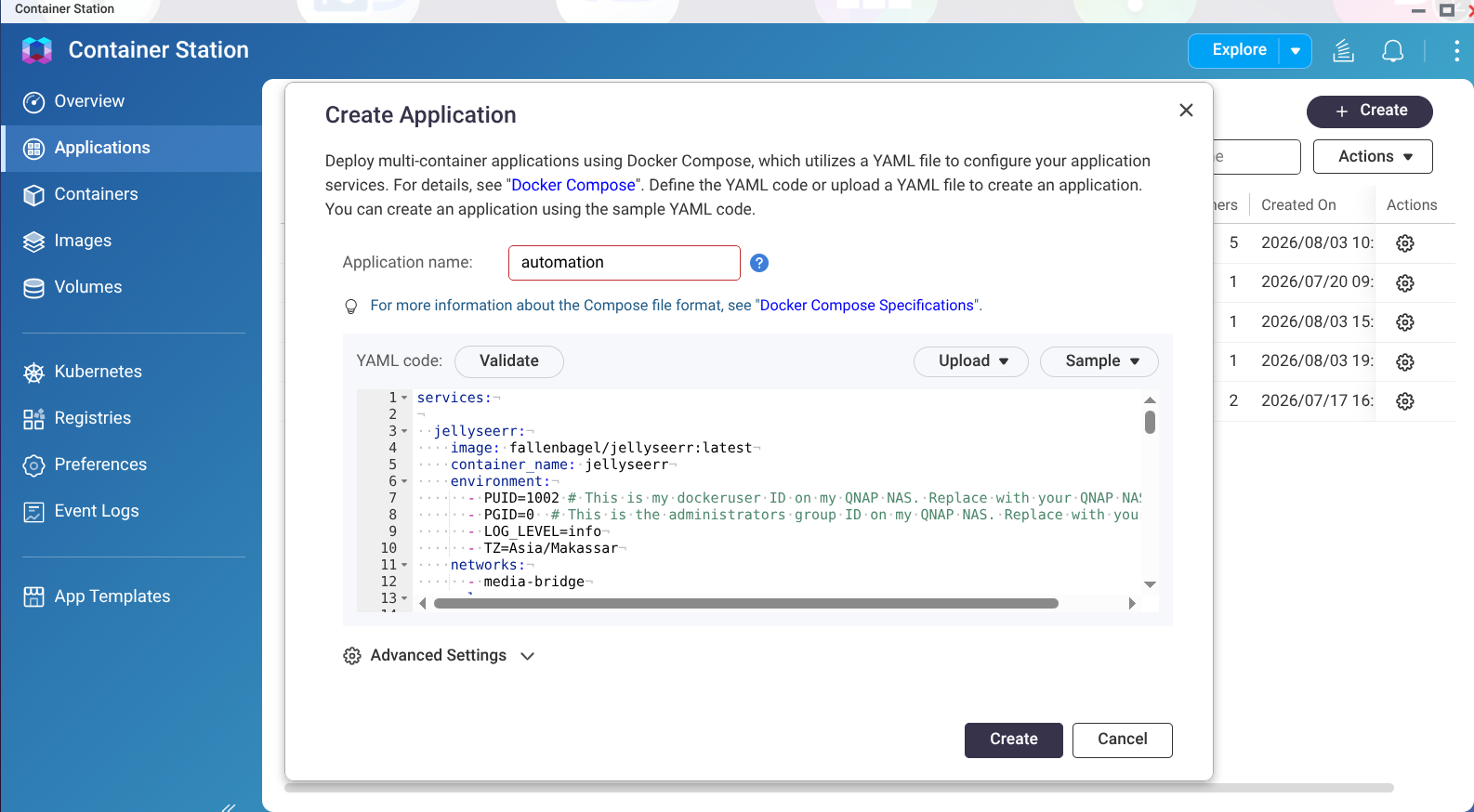Click the YAML editor scroll down arrow

[x=1150, y=584]
